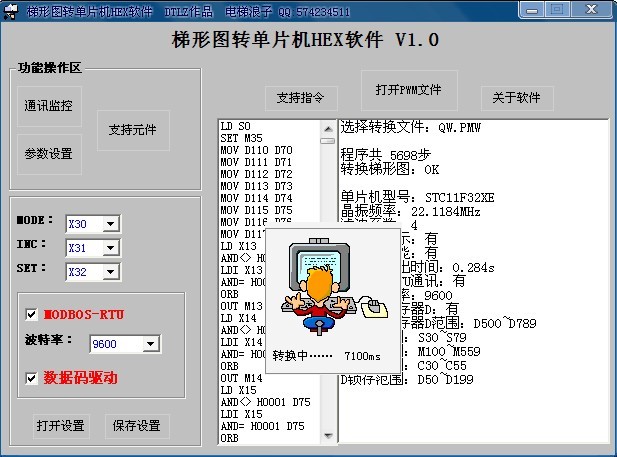Click the application icon in title bar
617x457 pixels.
point(12,11)
